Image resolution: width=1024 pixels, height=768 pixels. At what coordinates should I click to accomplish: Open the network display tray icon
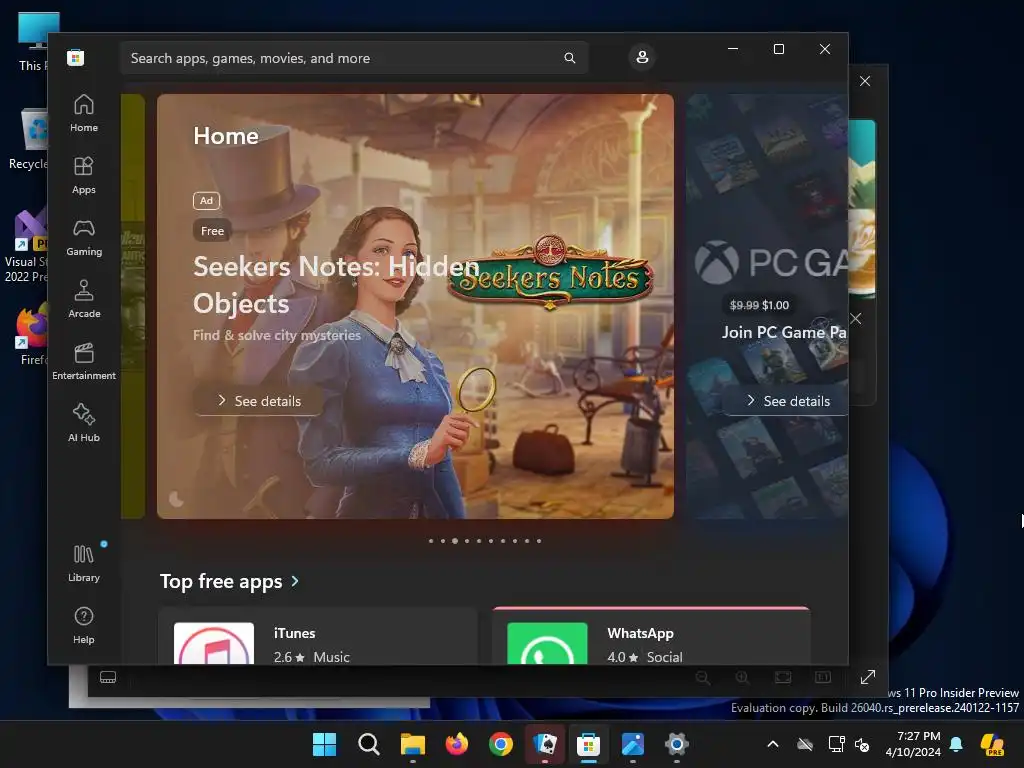coord(836,744)
